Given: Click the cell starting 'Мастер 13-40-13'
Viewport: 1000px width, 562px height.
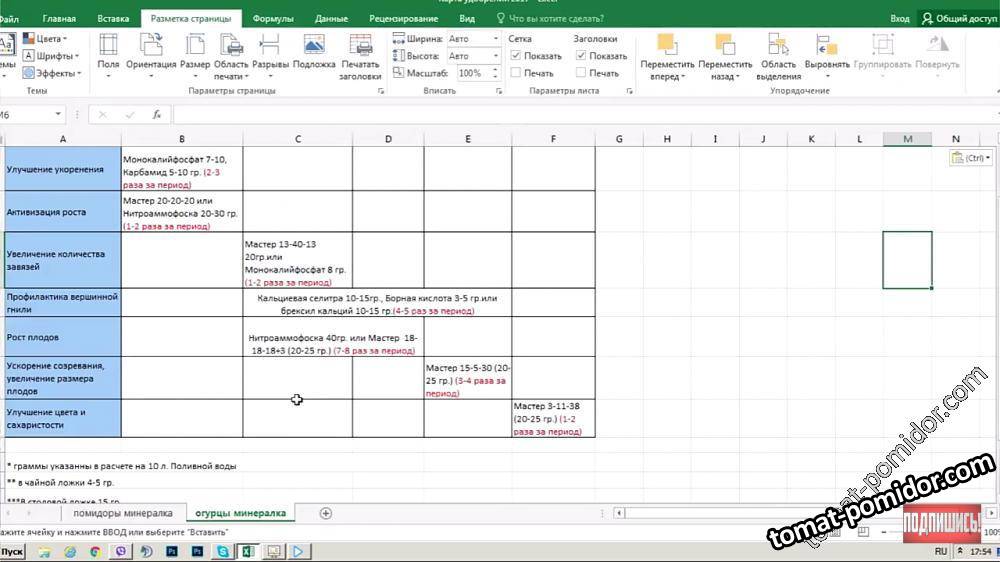Looking at the screenshot, I should [x=297, y=260].
